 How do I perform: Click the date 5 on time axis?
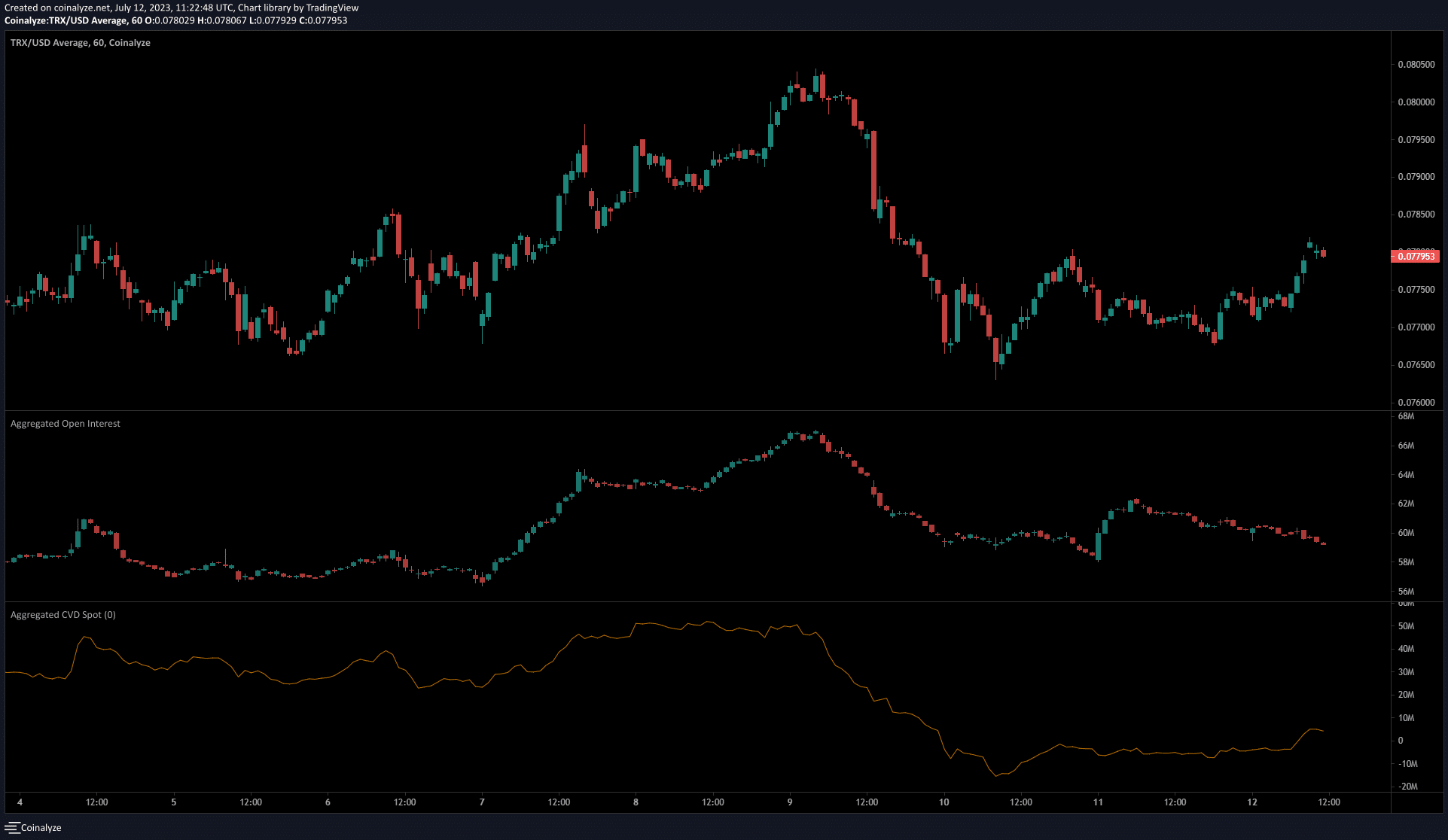point(174,802)
